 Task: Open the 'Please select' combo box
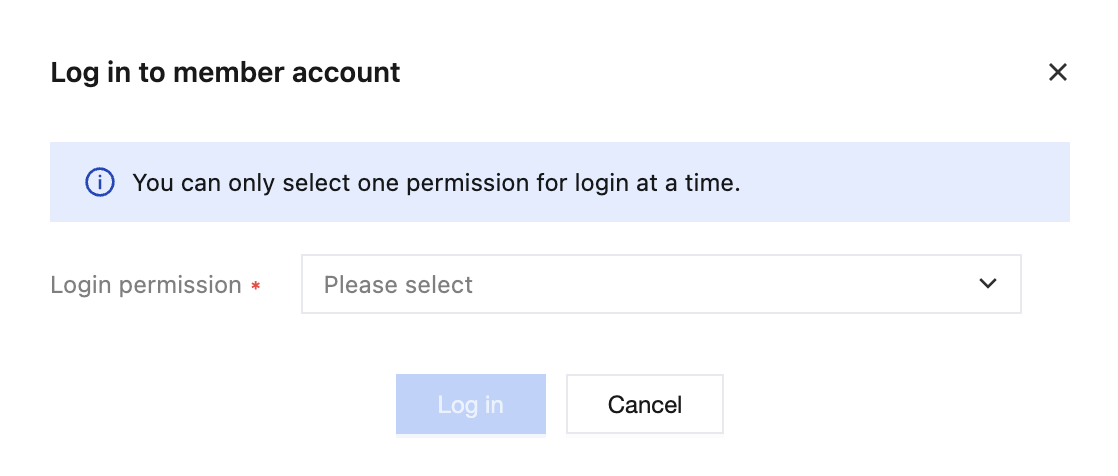click(x=660, y=284)
